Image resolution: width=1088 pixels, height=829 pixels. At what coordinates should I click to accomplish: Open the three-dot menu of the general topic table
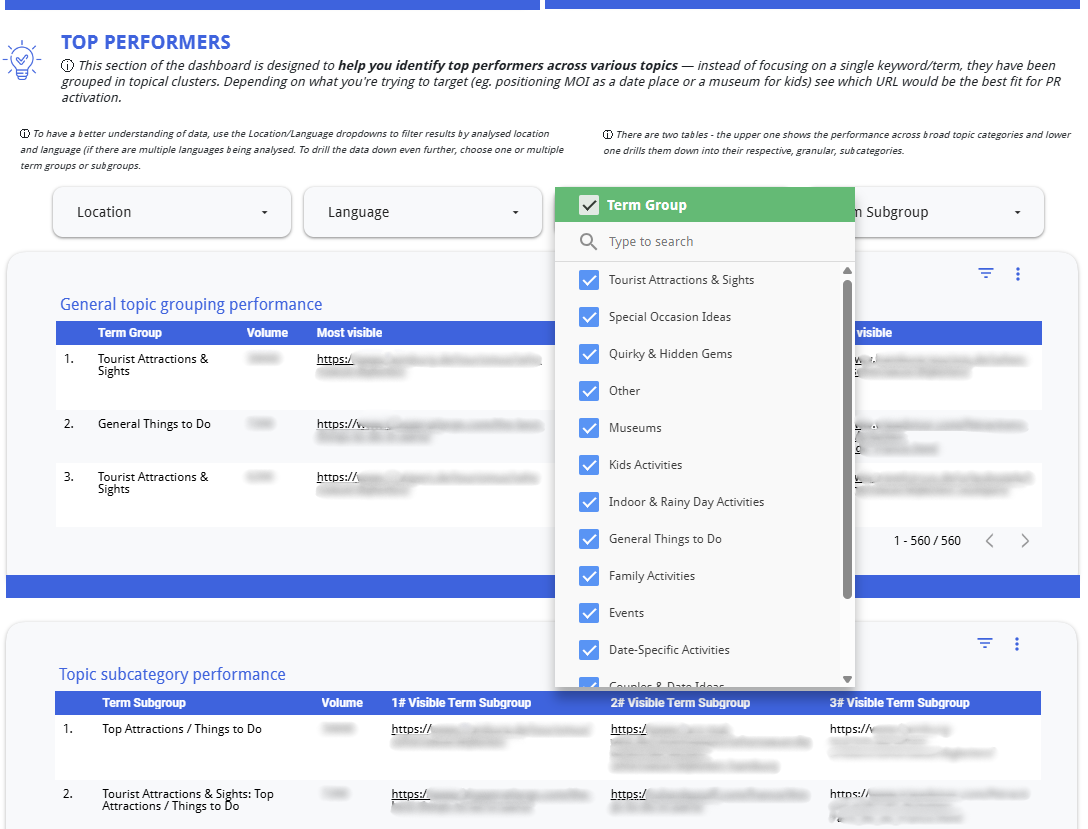1017,273
